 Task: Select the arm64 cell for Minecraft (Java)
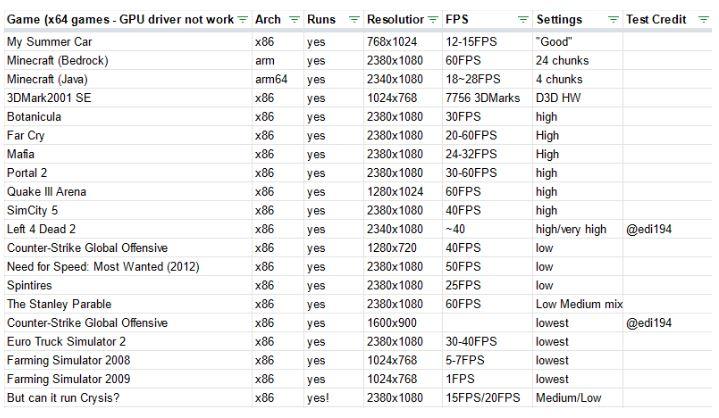pyautogui.click(x=271, y=79)
